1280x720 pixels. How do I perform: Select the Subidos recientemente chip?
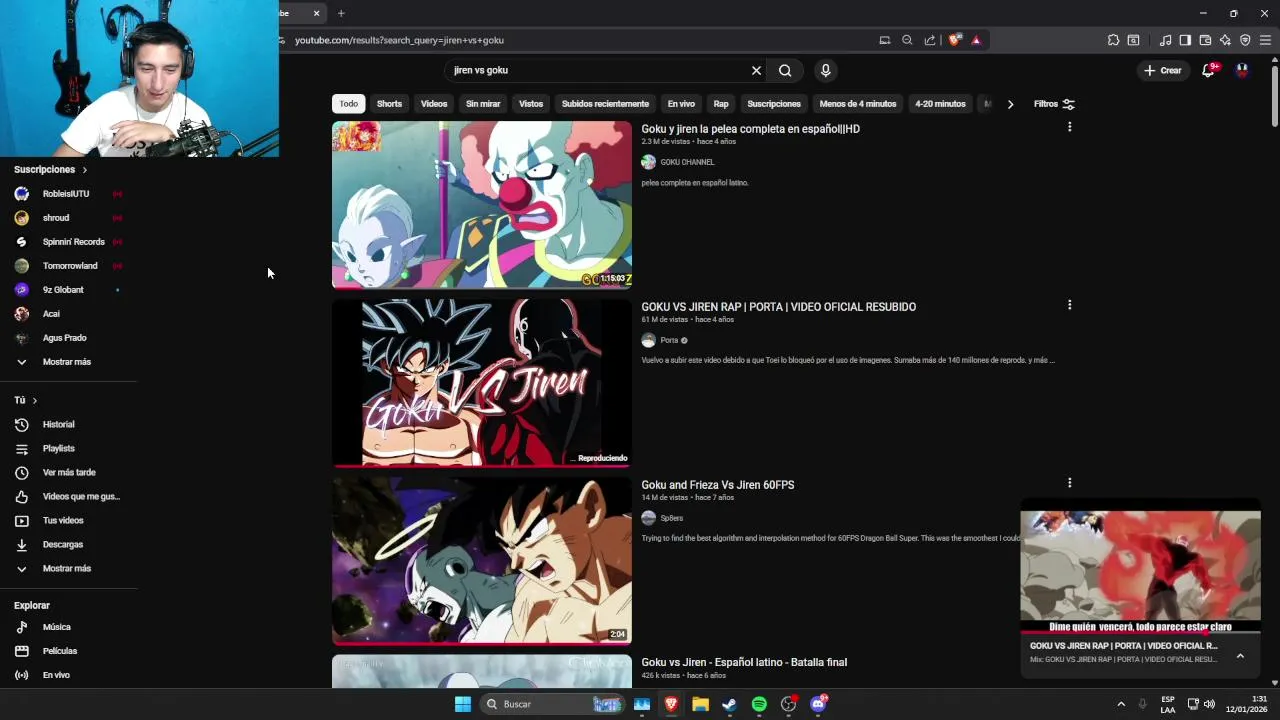(605, 104)
